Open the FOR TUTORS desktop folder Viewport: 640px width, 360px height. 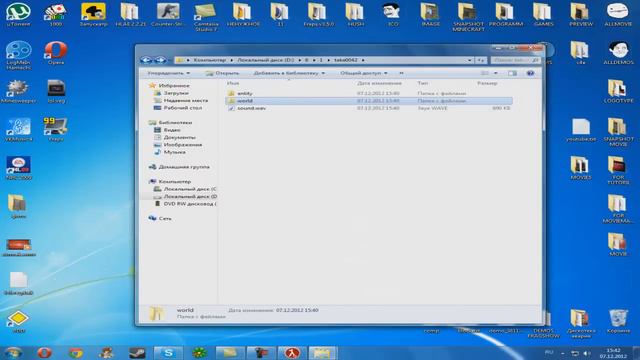[618, 170]
